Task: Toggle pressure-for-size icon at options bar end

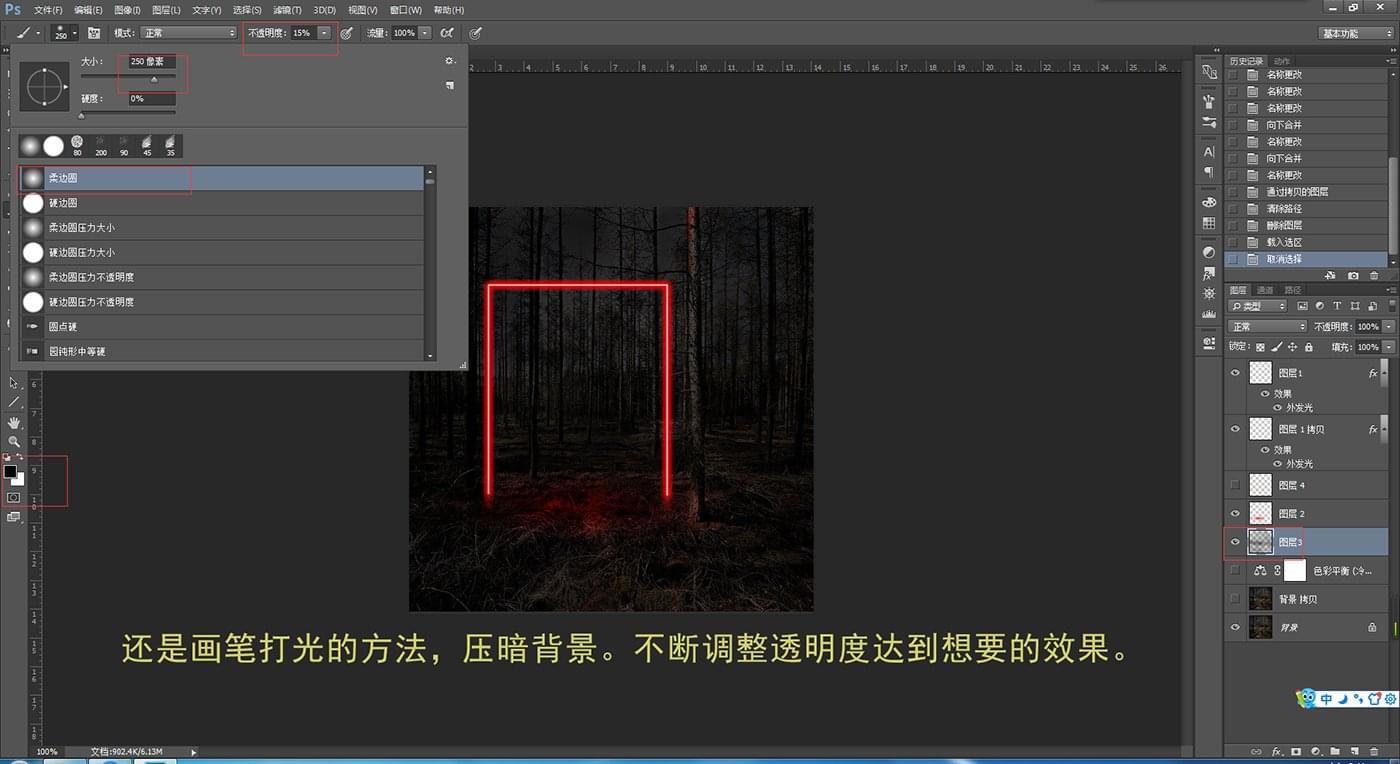Action: (476, 33)
